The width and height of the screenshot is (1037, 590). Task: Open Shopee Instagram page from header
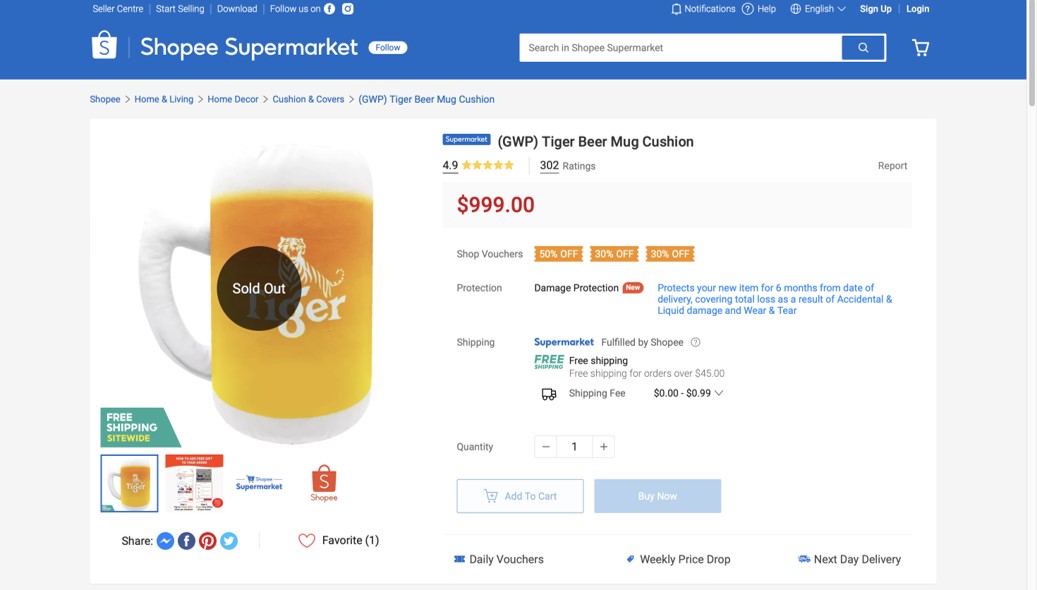[x=348, y=9]
